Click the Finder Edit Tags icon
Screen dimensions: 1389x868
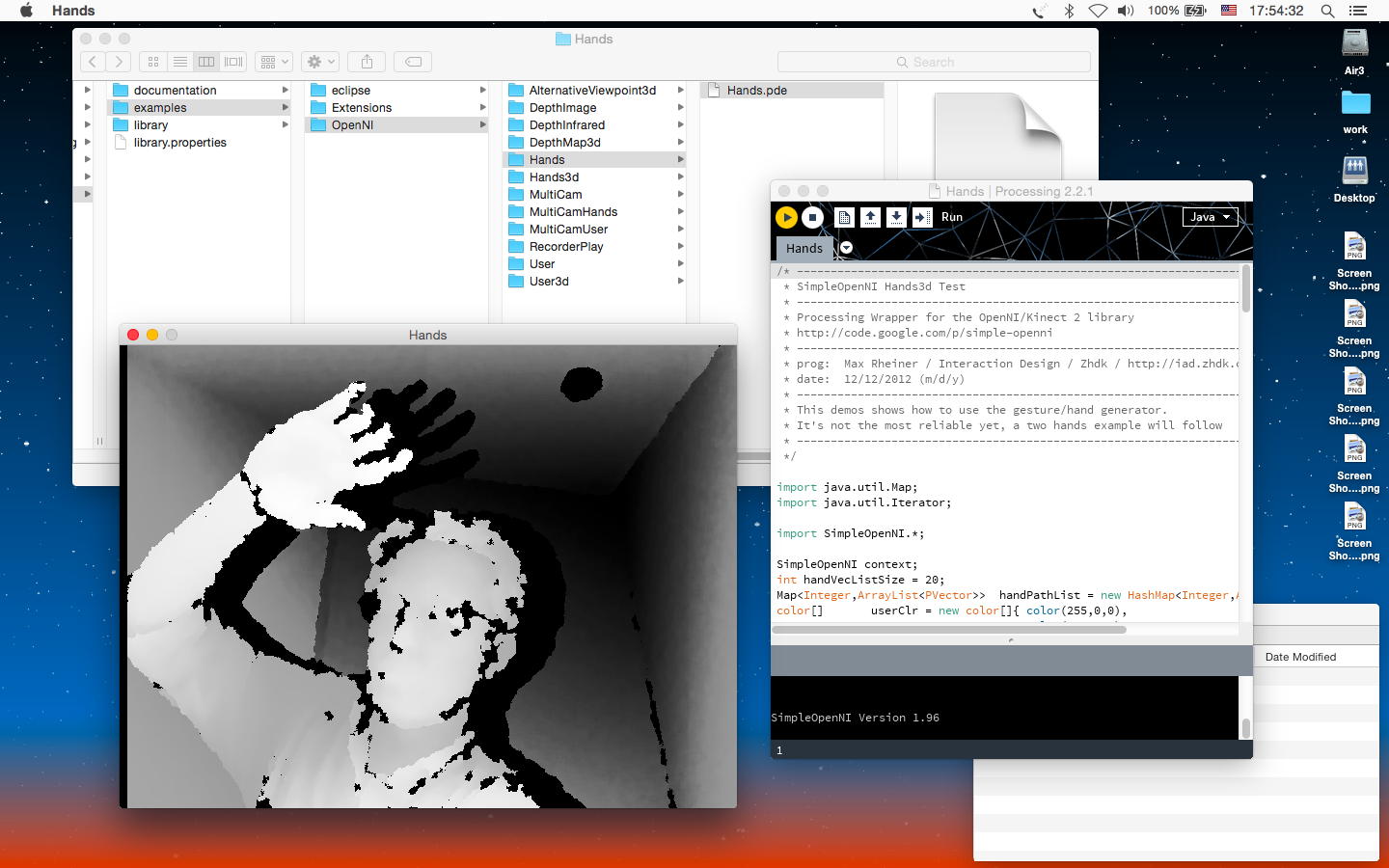coord(413,62)
